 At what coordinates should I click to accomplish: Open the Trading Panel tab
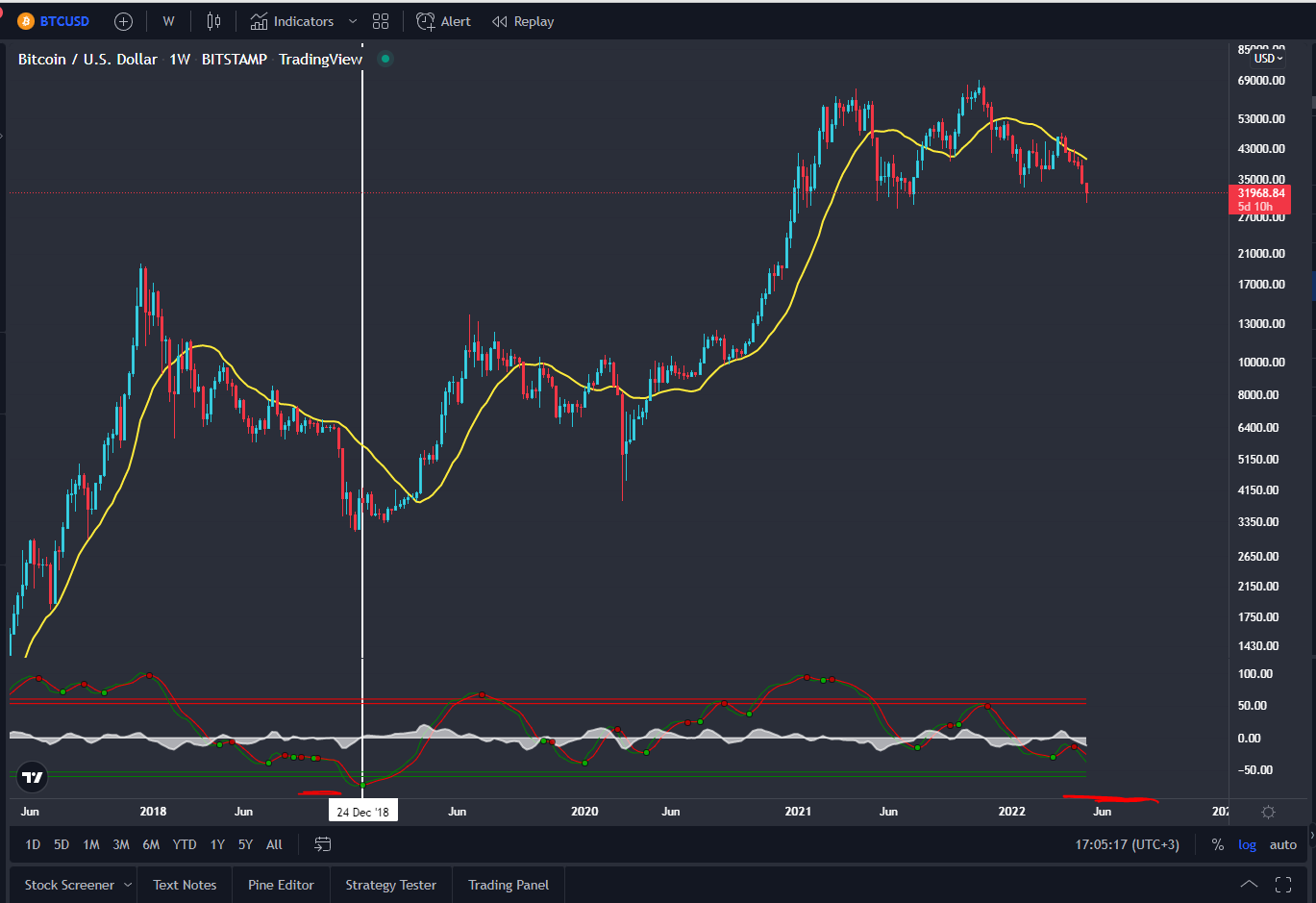[509, 885]
